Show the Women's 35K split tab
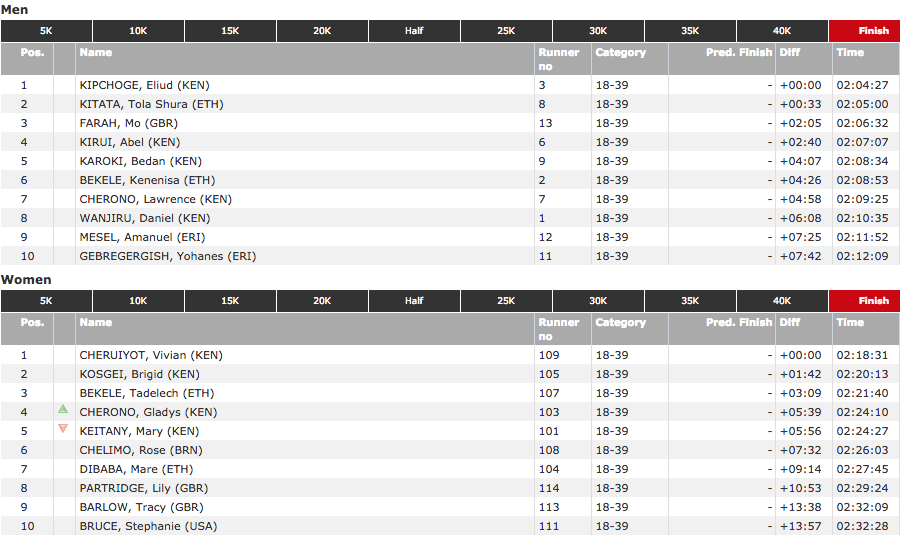Viewport: 900px width, 539px height. click(x=690, y=301)
